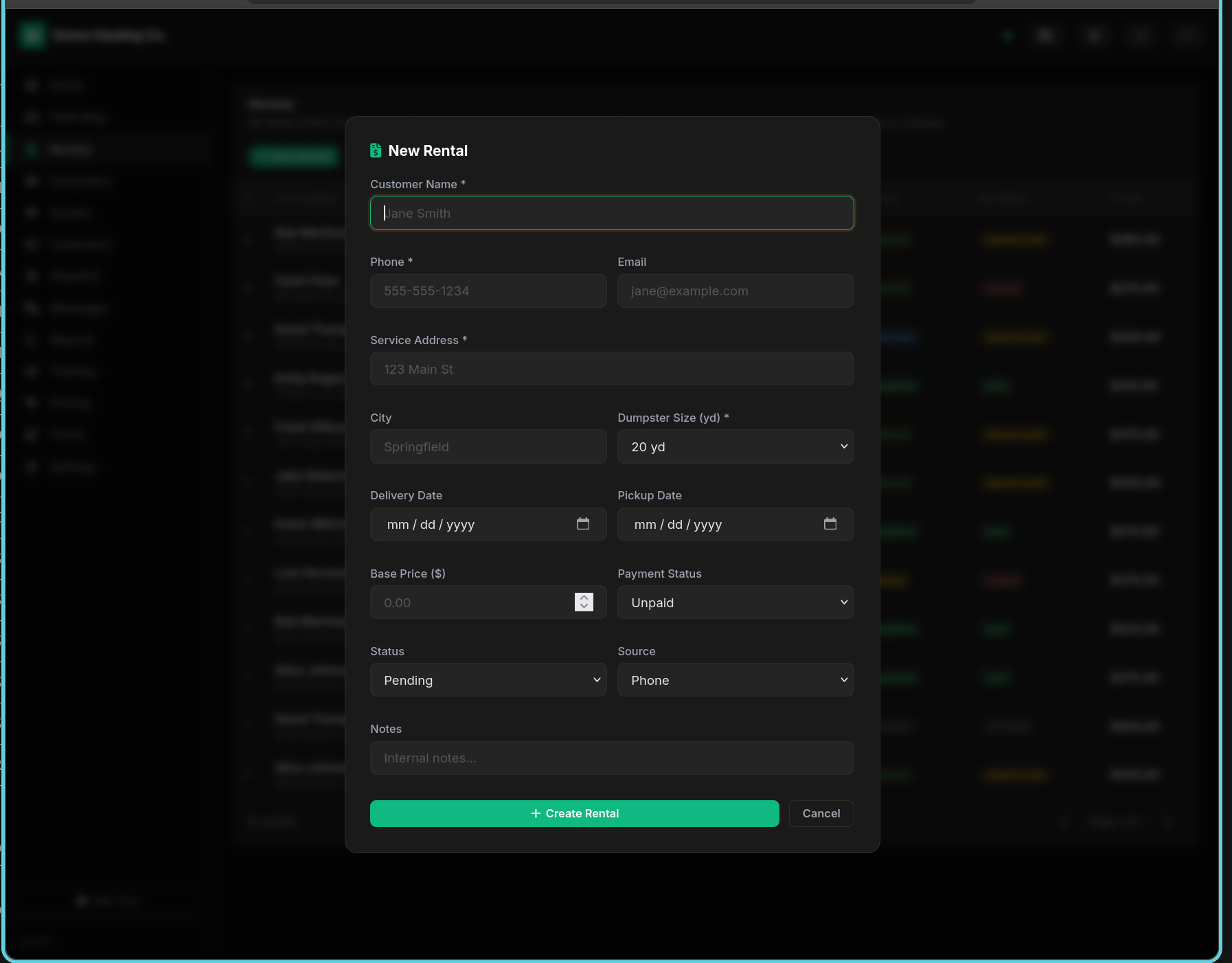1232x963 pixels.
Task: Click the Base Price stepper down arrow
Action: [x=584, y=607]
